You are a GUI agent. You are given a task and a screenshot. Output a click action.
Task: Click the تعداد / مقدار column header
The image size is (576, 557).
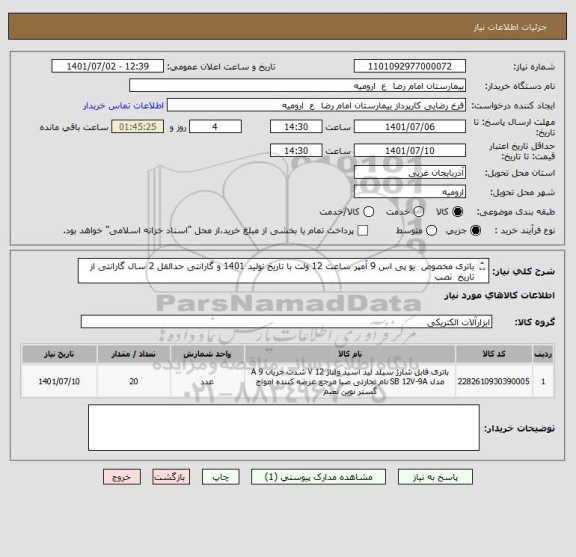tap(133, 354)
